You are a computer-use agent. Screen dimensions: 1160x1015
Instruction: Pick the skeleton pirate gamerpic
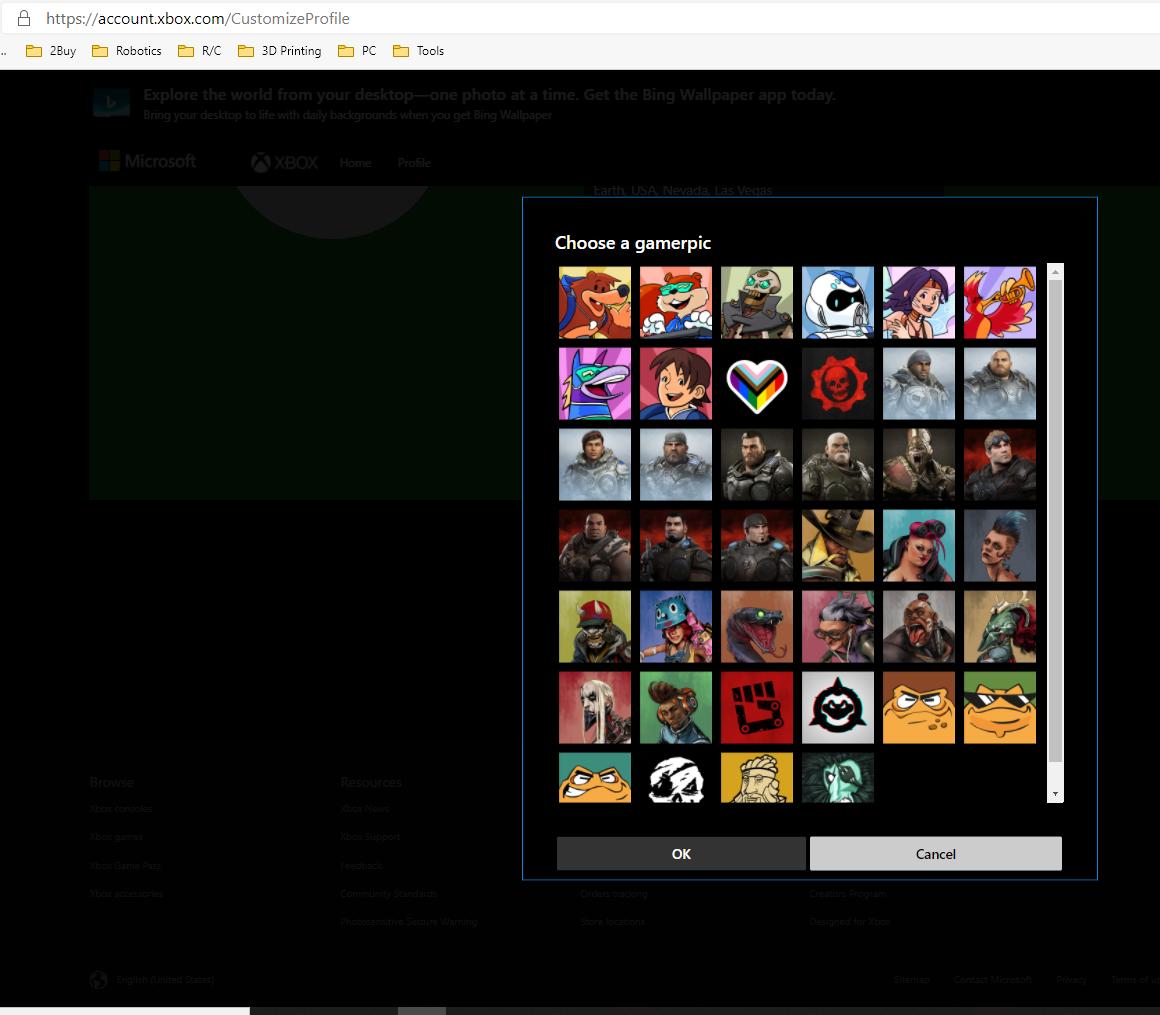point(757,303)
